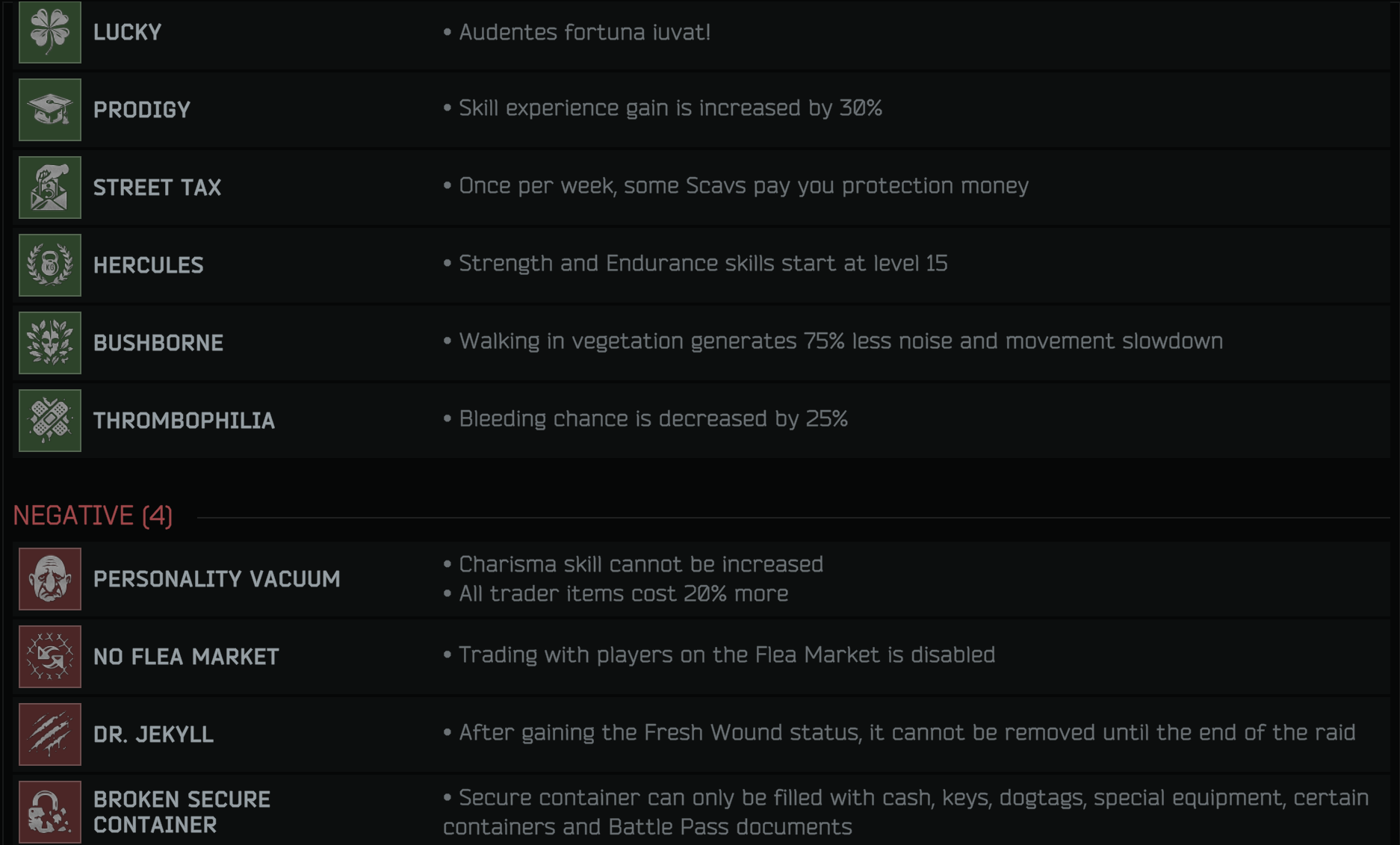Select the No Flea Market icon
This screenshot has height=845, width=1400.
[x=50, y=657]
